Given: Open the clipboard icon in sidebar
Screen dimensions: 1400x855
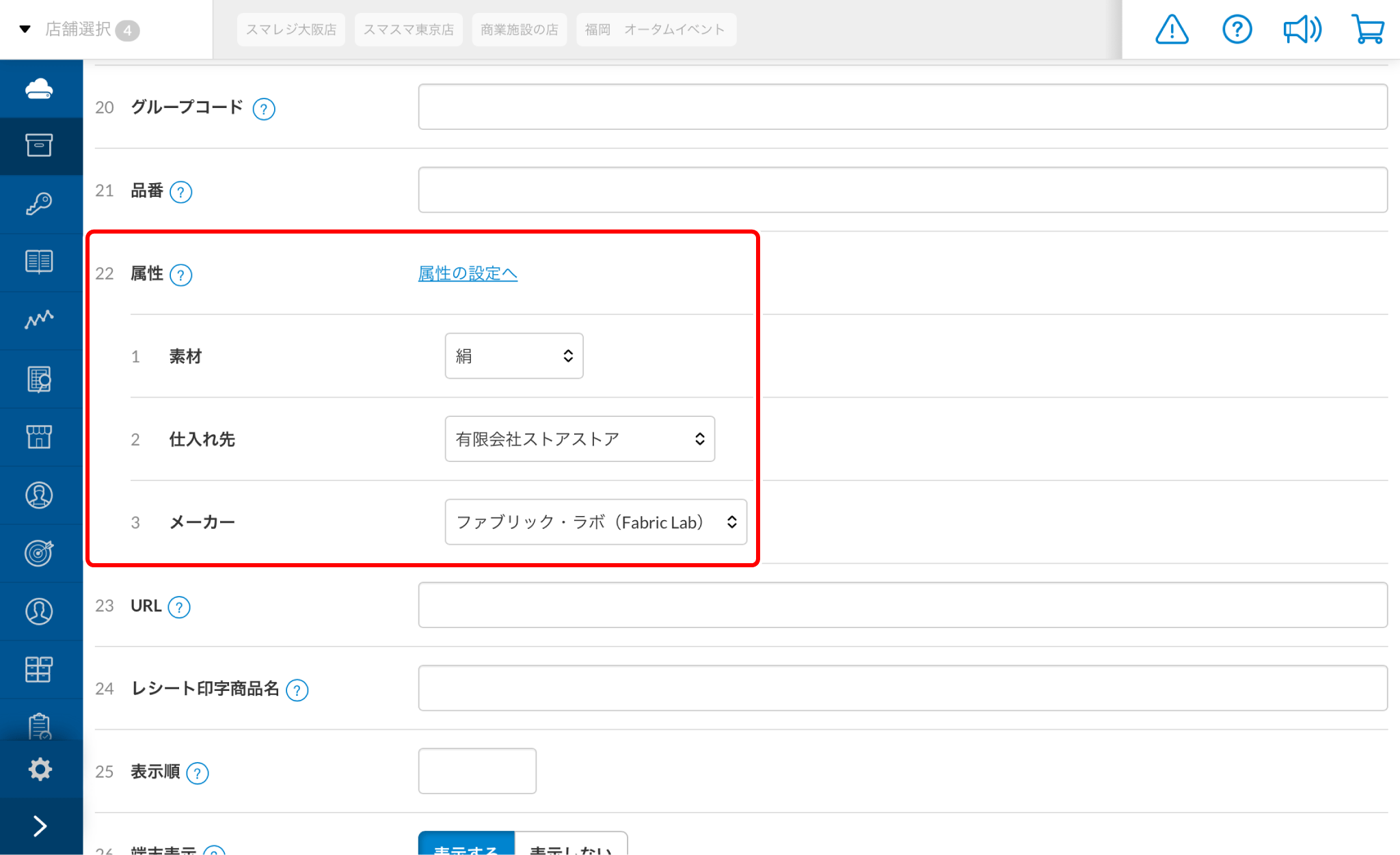Looking at the screenshot, I should coord(40,725).
